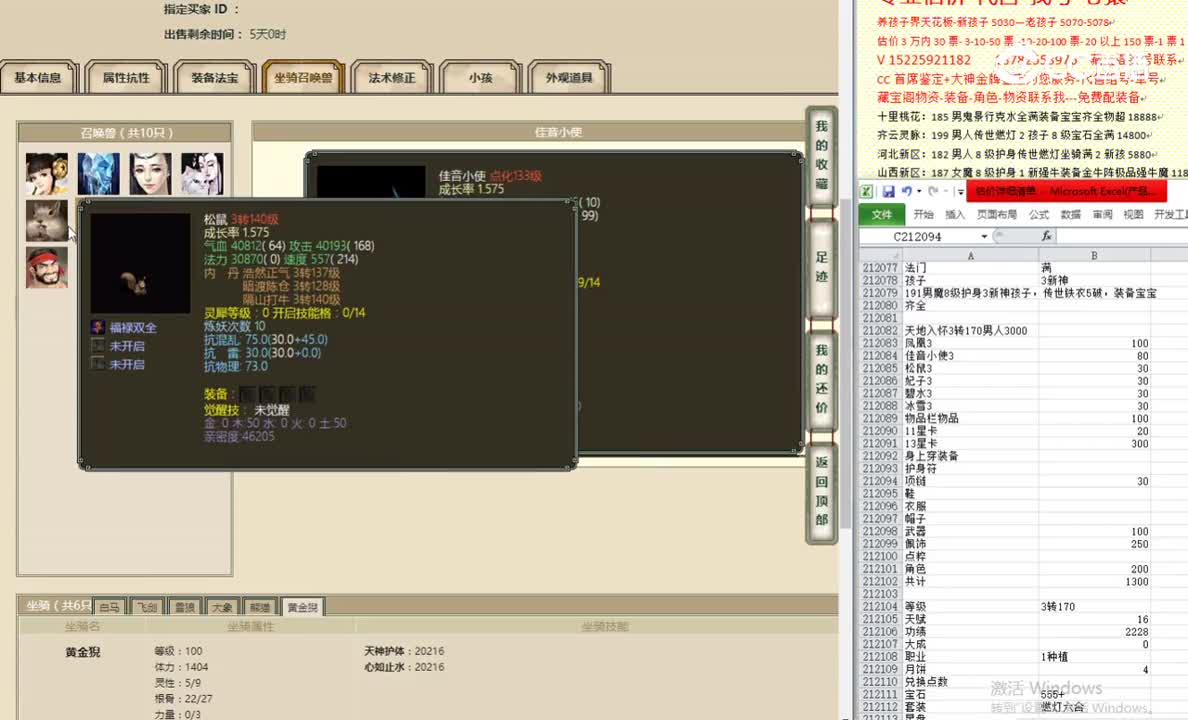The image size is (1188, 720).
Task: Click the Name Box showing C212094
Action: point(919,236)
